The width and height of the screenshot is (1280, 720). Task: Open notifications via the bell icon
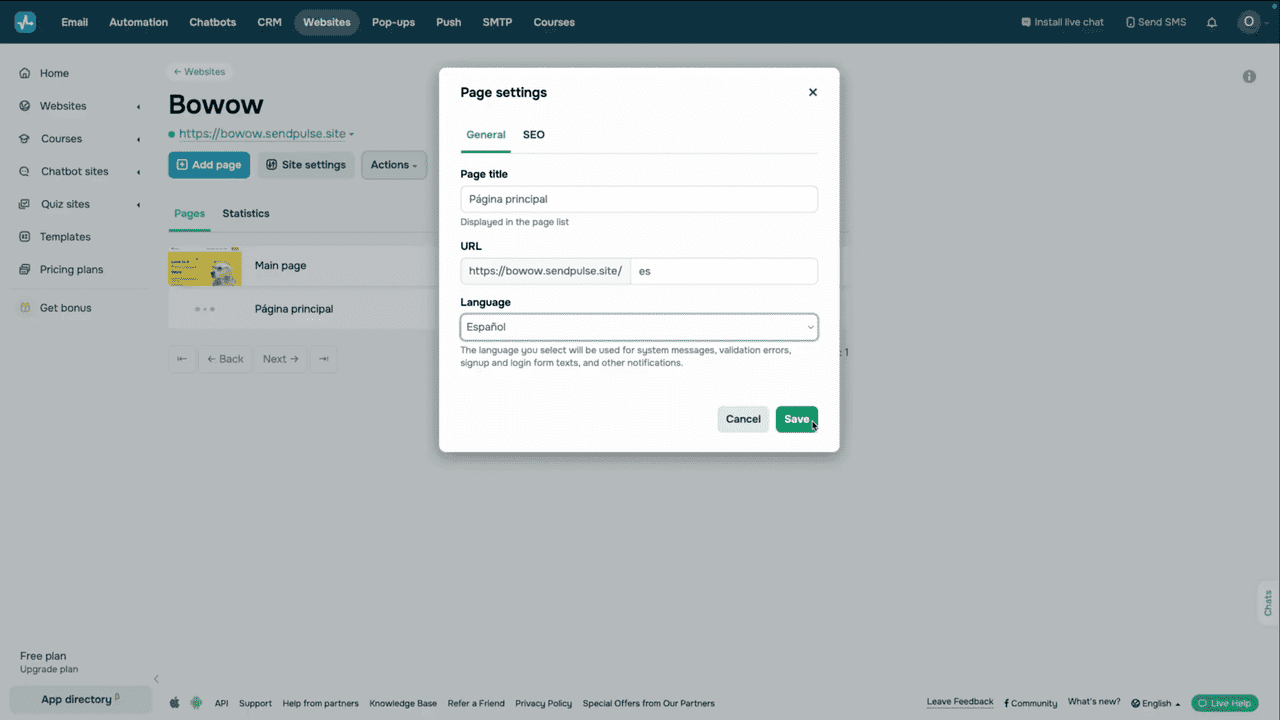1211,22
